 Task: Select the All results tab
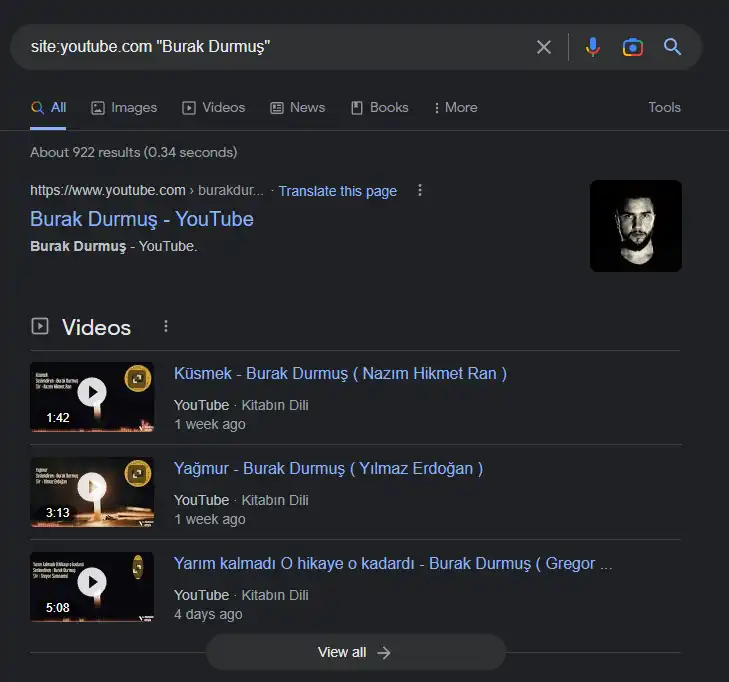[x=48, y=107]
